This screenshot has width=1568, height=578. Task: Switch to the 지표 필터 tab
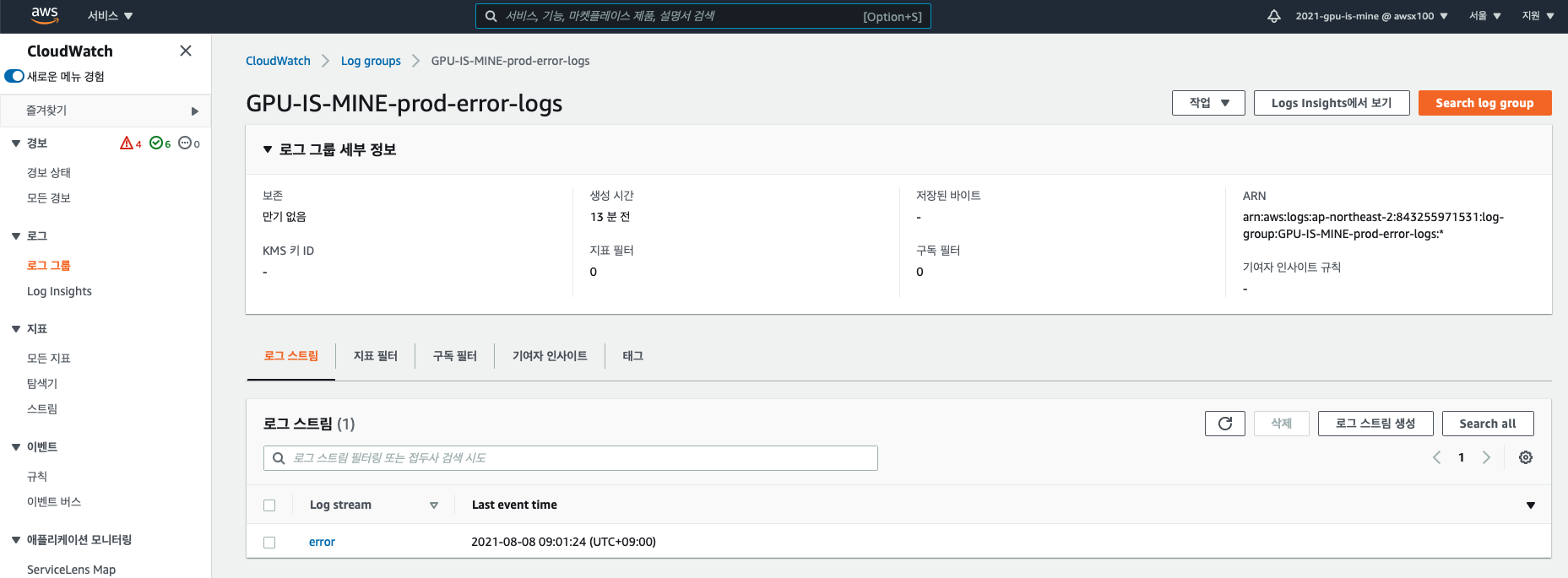pos(376,356)
